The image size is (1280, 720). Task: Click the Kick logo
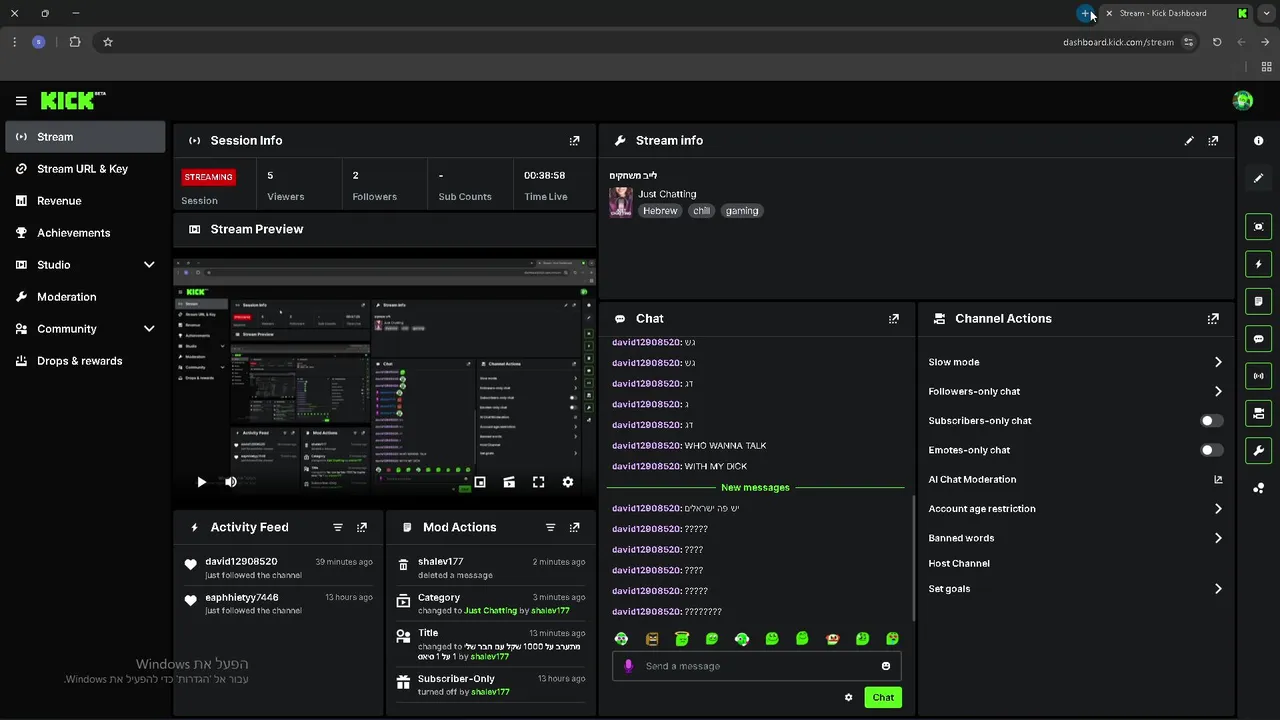[x=73, y=100]
